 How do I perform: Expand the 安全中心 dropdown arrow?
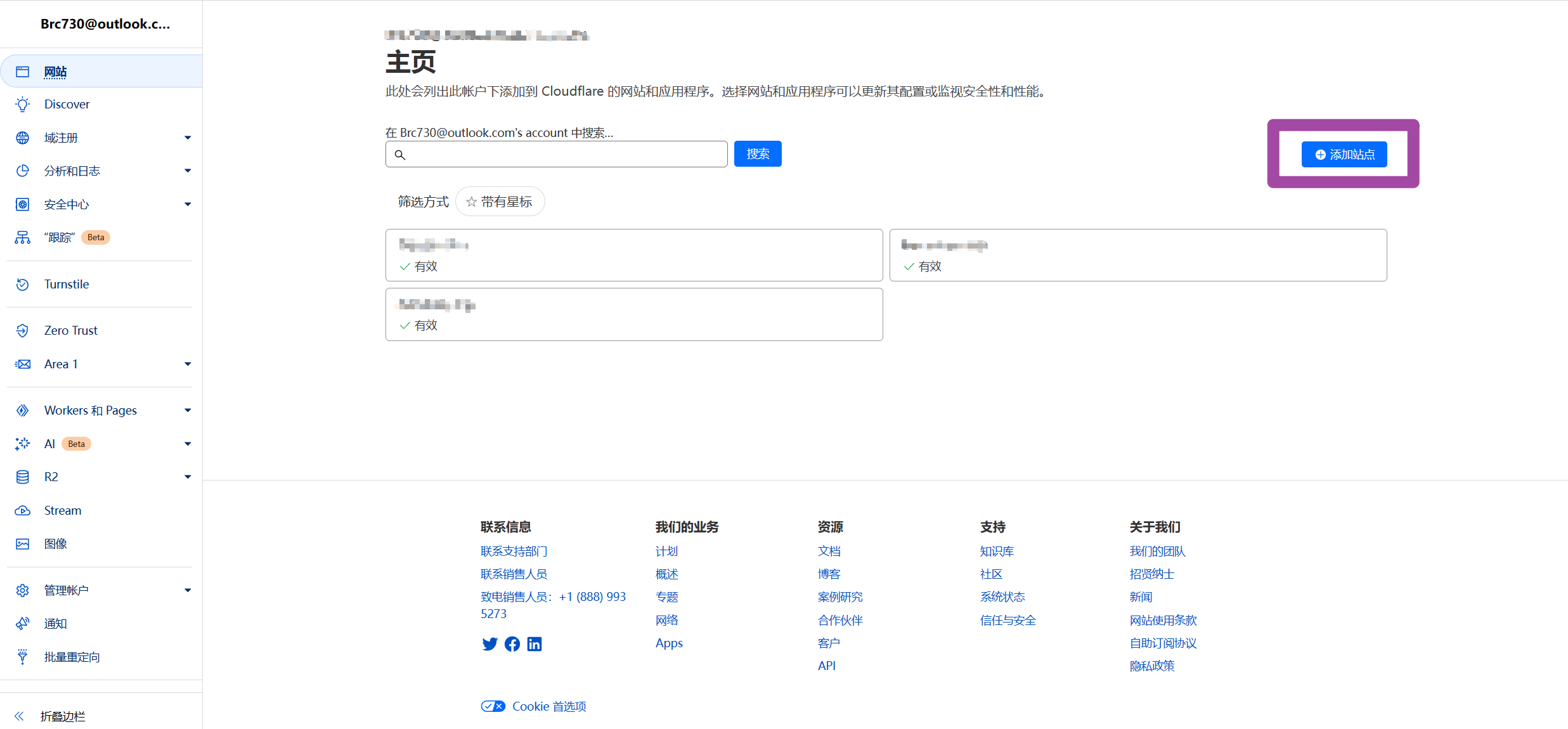[188, 204]
